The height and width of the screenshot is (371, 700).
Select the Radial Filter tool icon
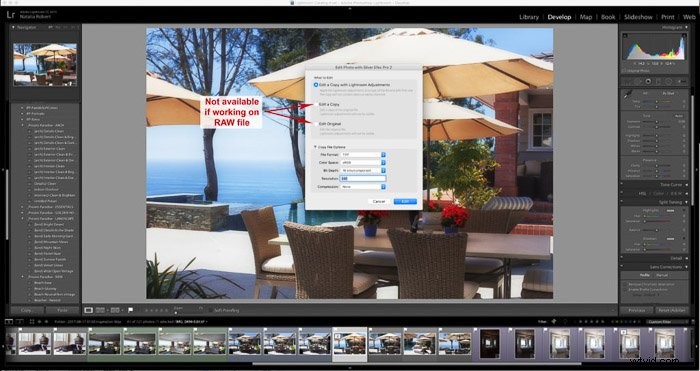[x=669, y=81]
